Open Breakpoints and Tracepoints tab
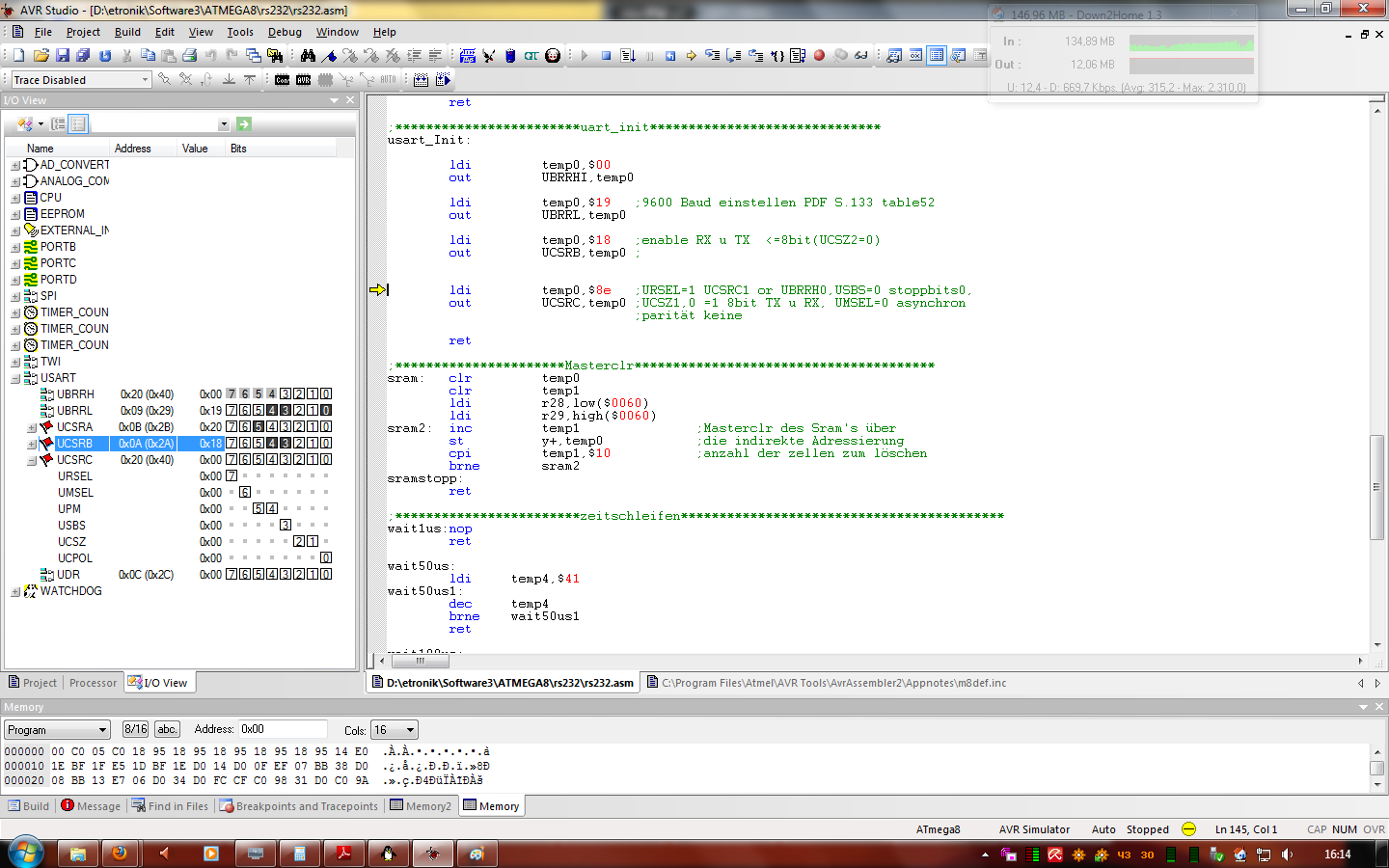 point(299,806)
